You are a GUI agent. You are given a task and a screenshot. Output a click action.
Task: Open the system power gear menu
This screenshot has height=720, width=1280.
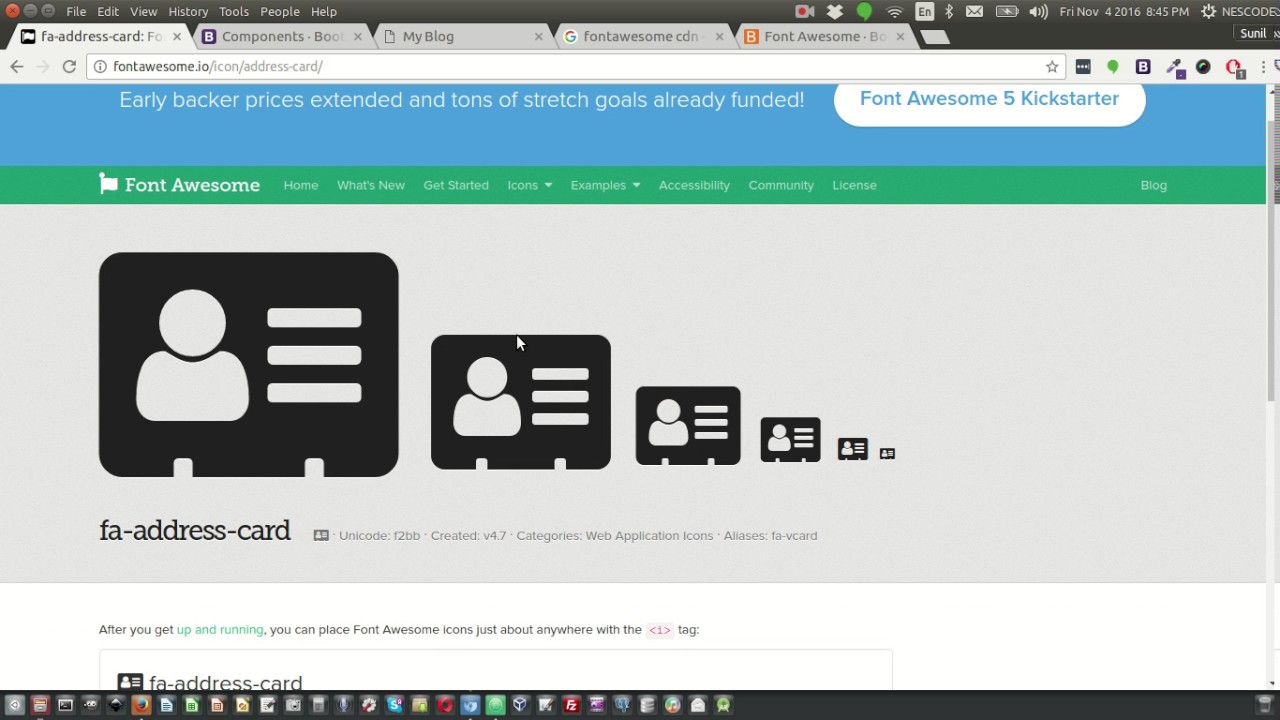pyautogui.click(x=1209, y=12)
